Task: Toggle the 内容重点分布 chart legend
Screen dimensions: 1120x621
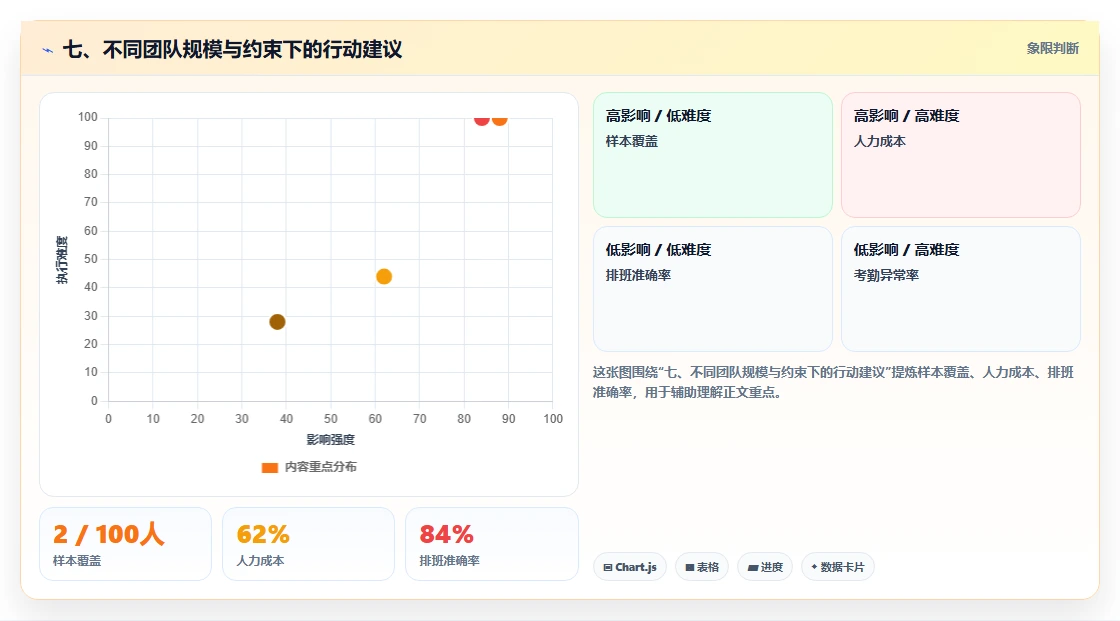Action: [x=309, y=467]
